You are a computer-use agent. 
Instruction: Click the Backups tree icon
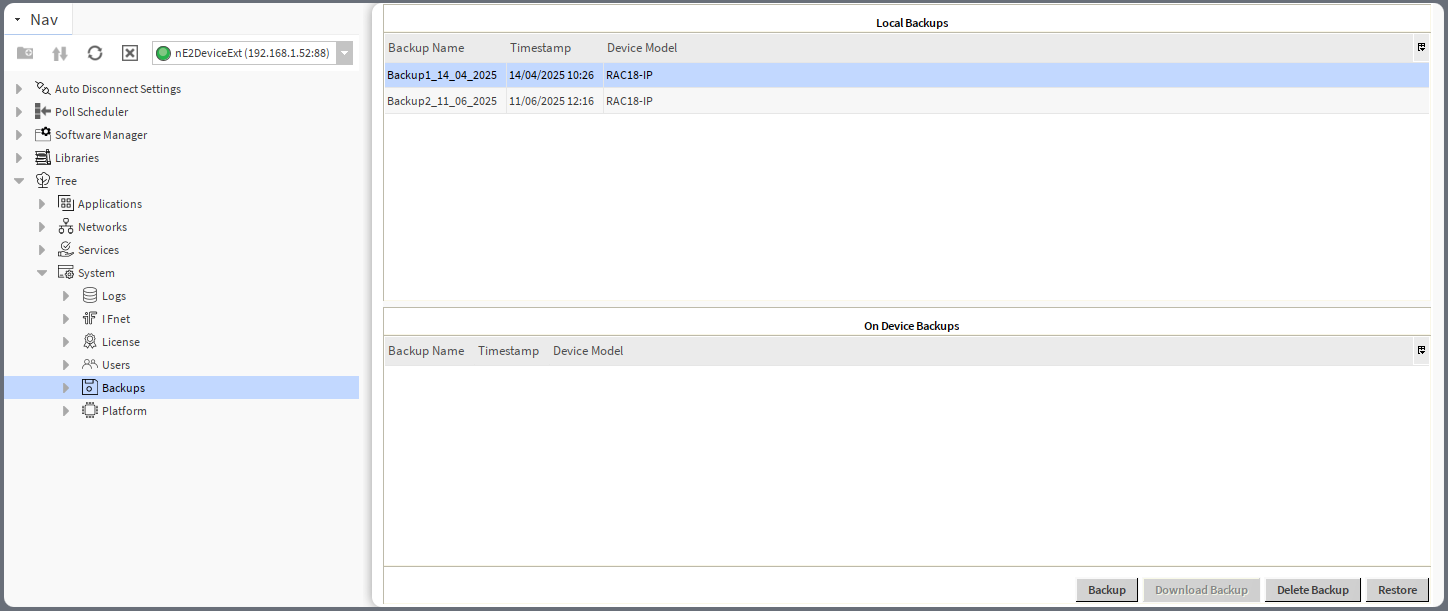coord(89,387)
